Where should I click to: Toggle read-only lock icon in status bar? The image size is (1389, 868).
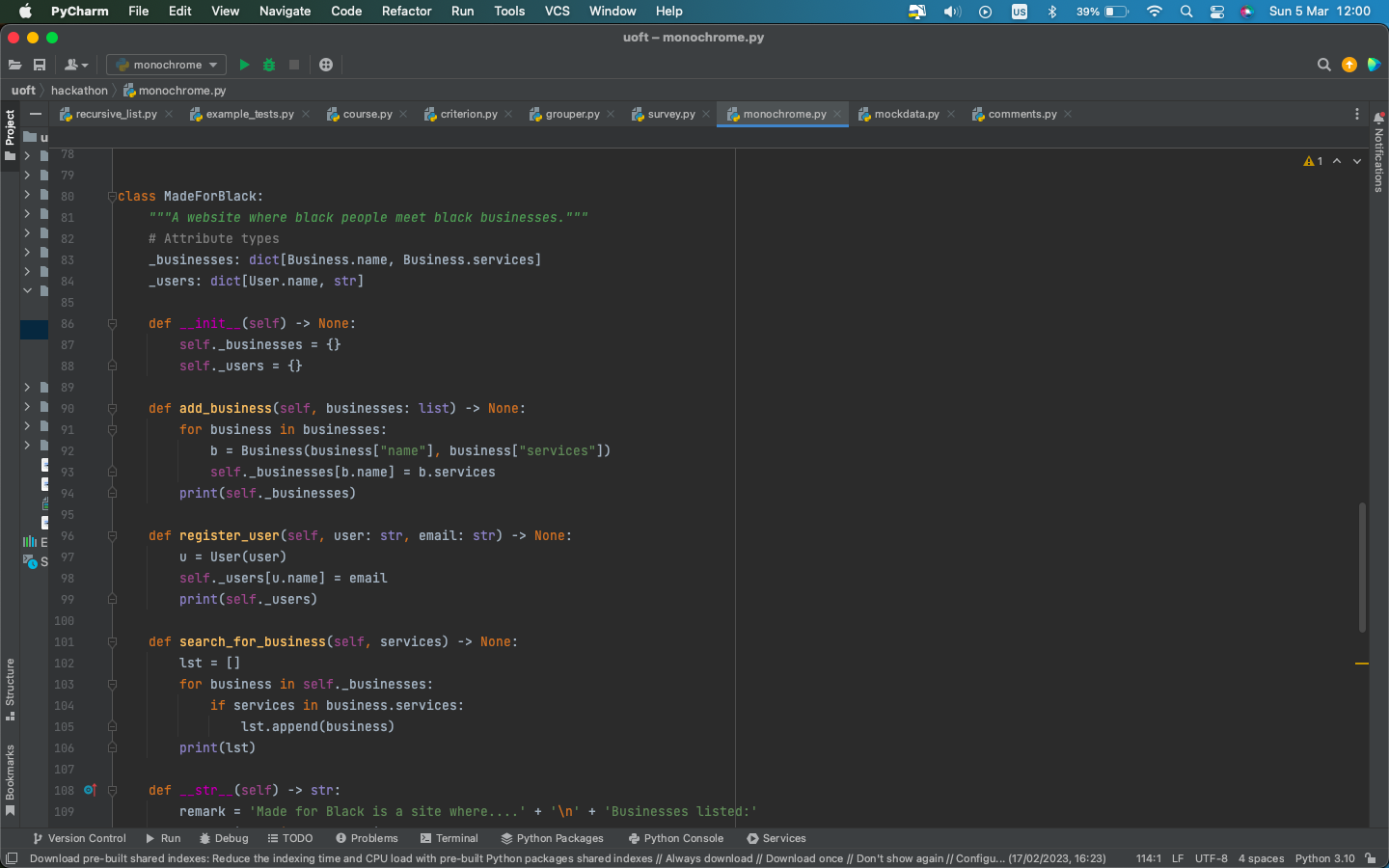pyautogui.click(x=1371, y=858)
